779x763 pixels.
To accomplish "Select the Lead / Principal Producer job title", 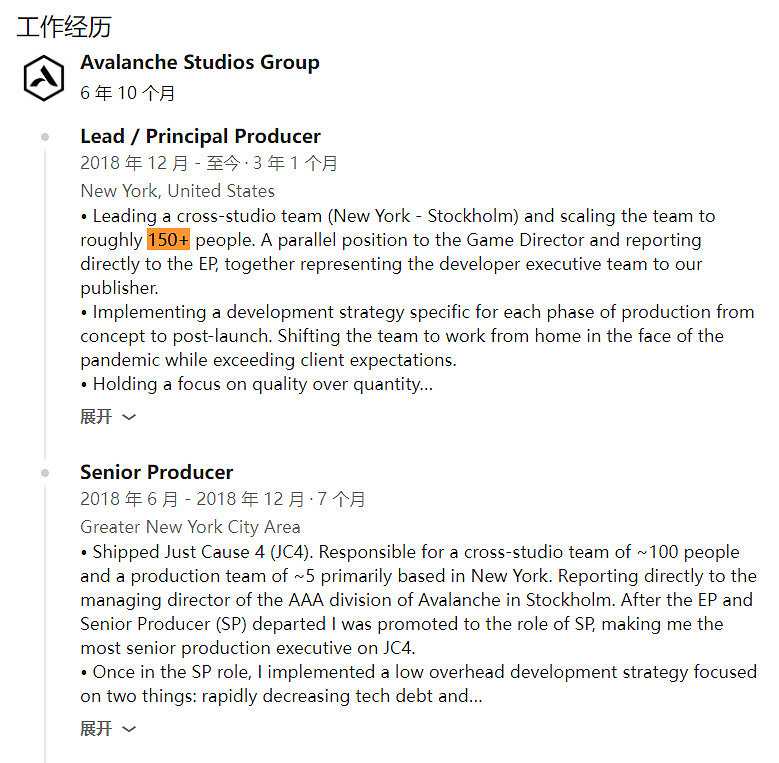I will (x=200, y=137).
